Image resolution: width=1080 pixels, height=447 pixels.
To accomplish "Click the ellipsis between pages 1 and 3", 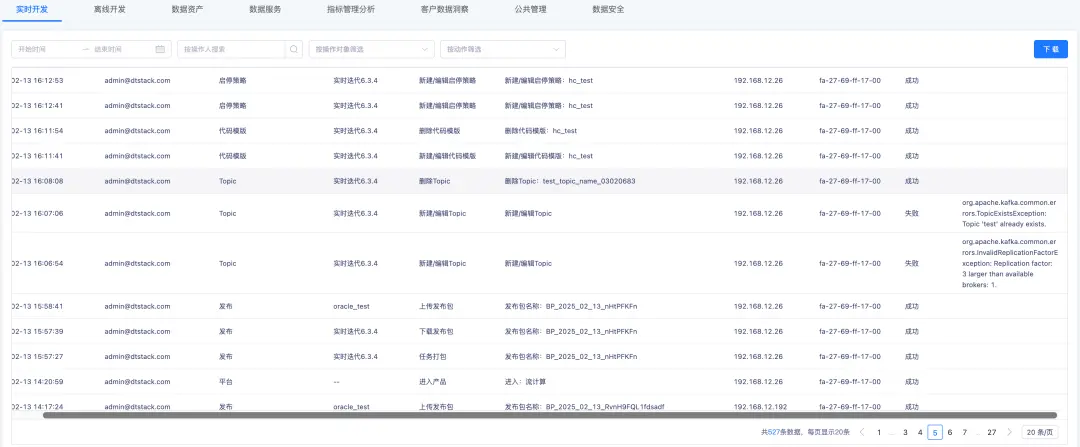I will [x=892, y=433].
